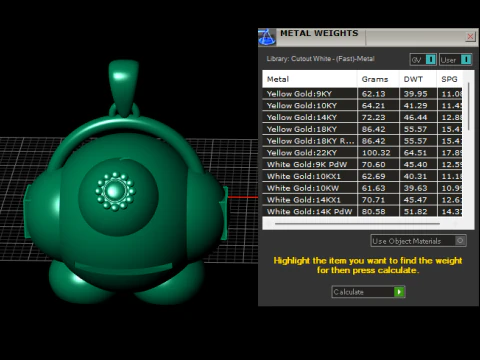The width and height of the screenshot is (480, 360).
Task: Click the Metal Weights flask icon
Action: [267, 37]
